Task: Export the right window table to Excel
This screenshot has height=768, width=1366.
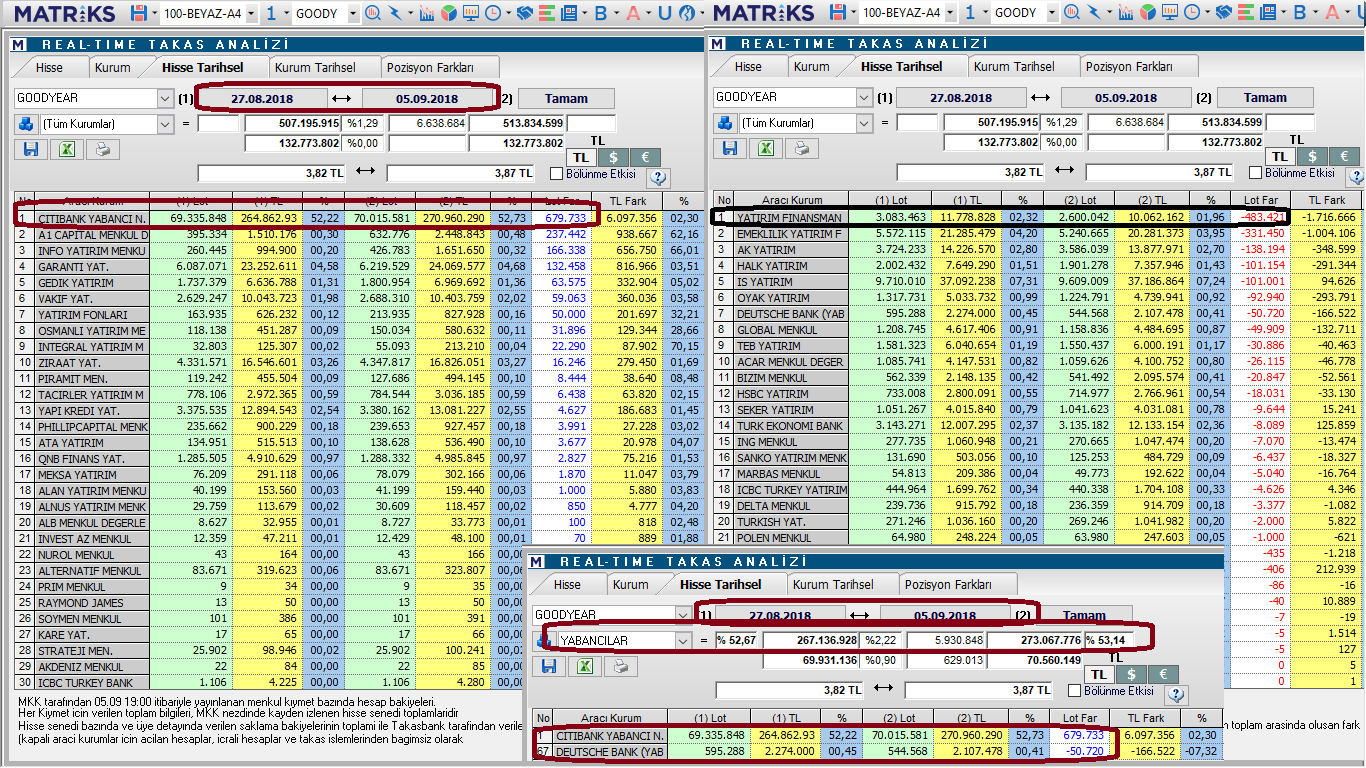Action: (x=765, y=148)
